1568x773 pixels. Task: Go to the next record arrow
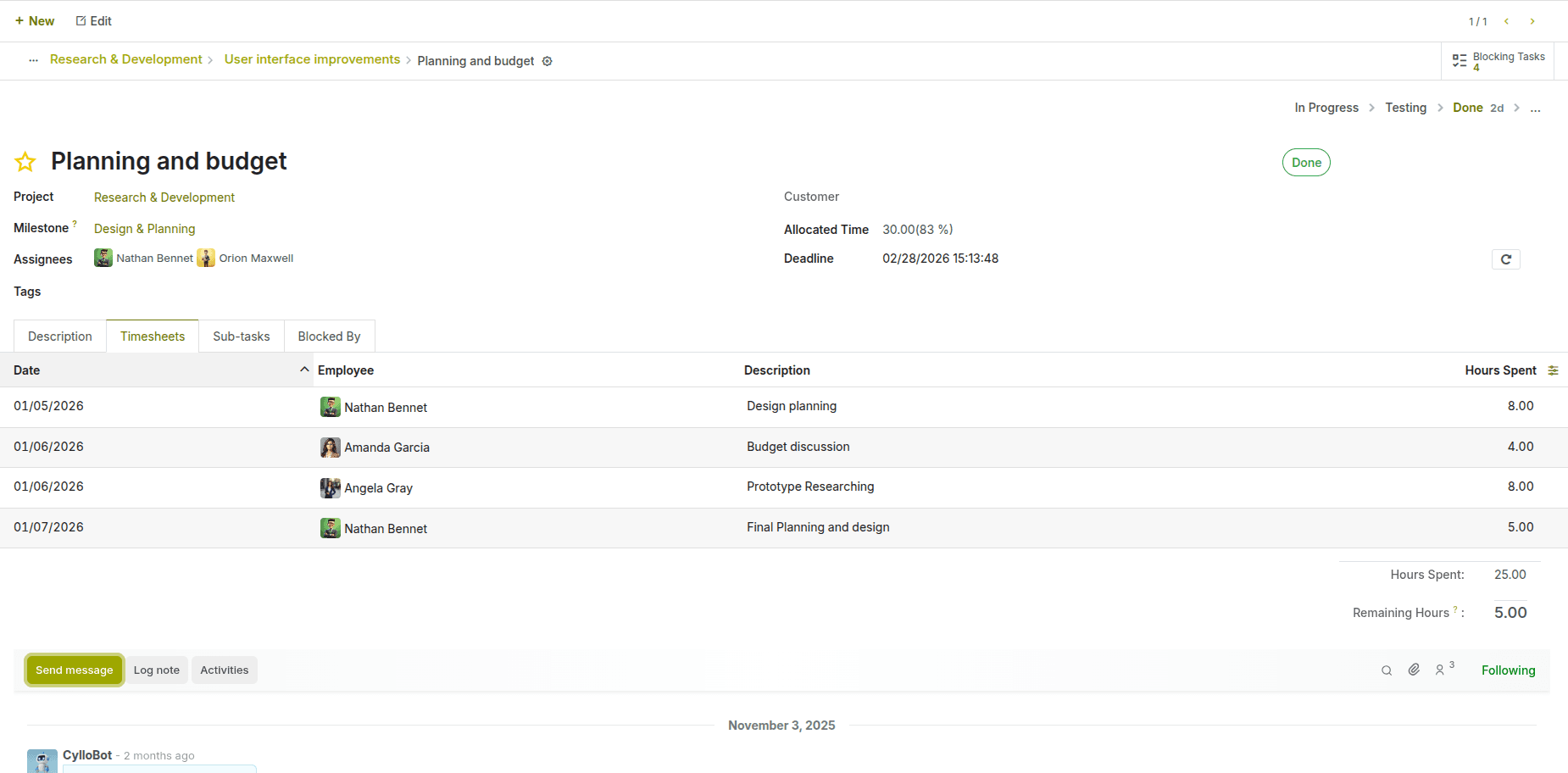point(1532,21)
